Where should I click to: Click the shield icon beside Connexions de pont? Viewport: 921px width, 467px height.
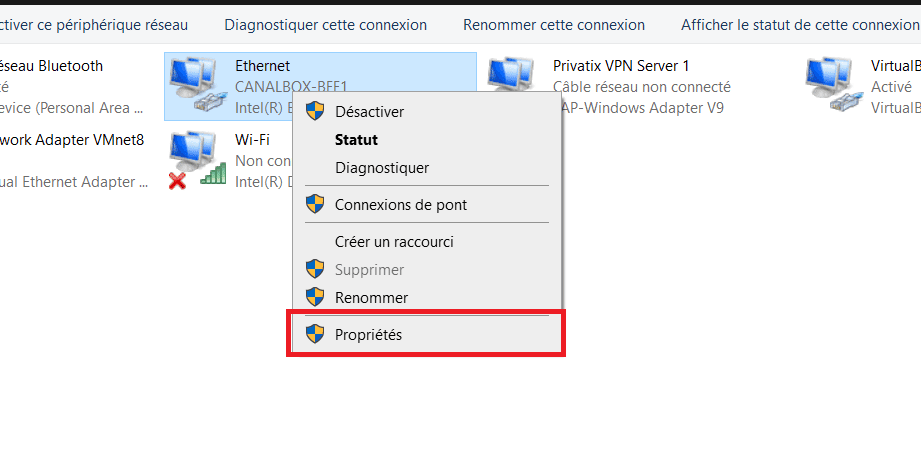tap(315, 204)
